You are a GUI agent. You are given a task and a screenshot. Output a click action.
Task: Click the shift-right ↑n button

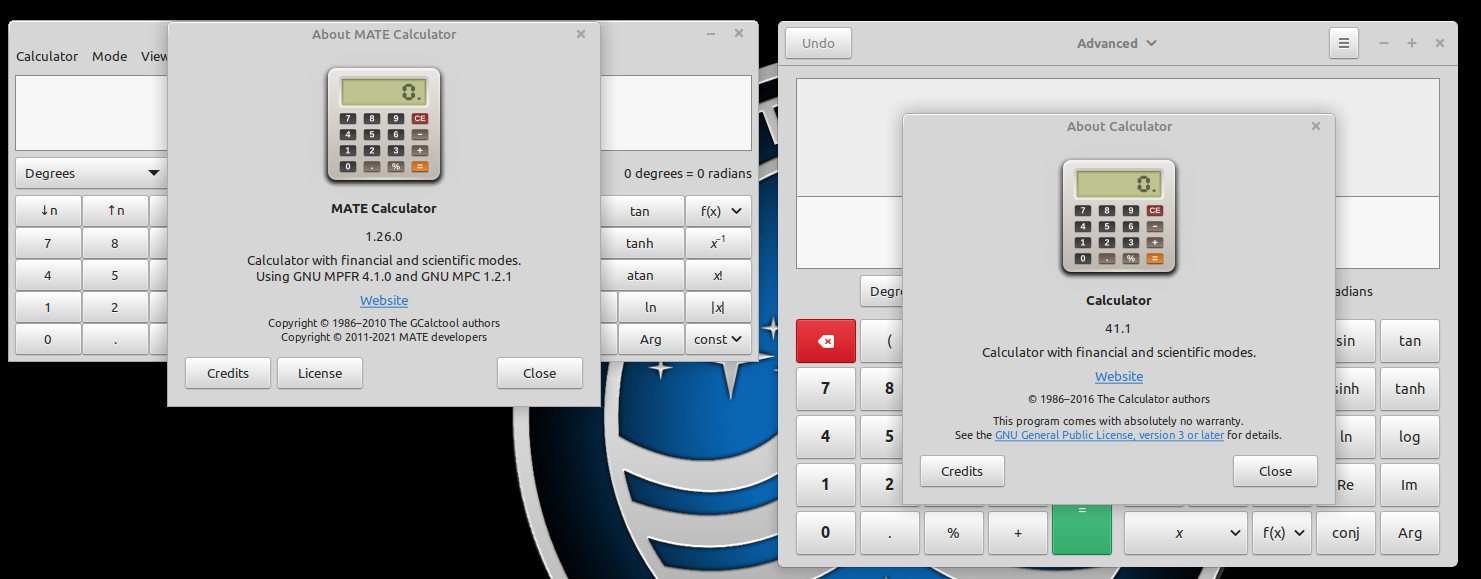pos(115,211)
